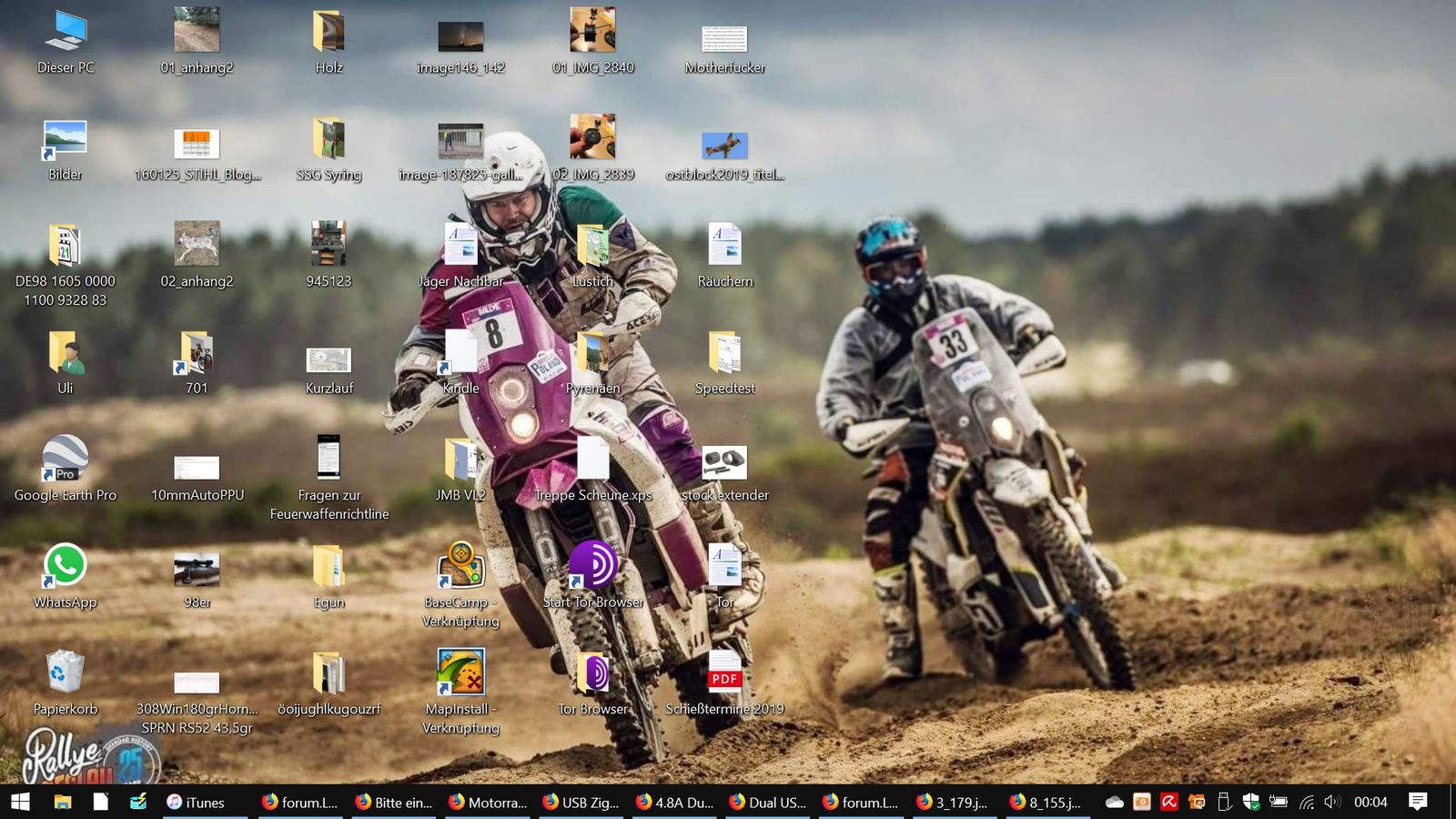Open File Explorer from the taskbar
Image resolution: width=1456 pixels, height=819 pixels.
62,802
